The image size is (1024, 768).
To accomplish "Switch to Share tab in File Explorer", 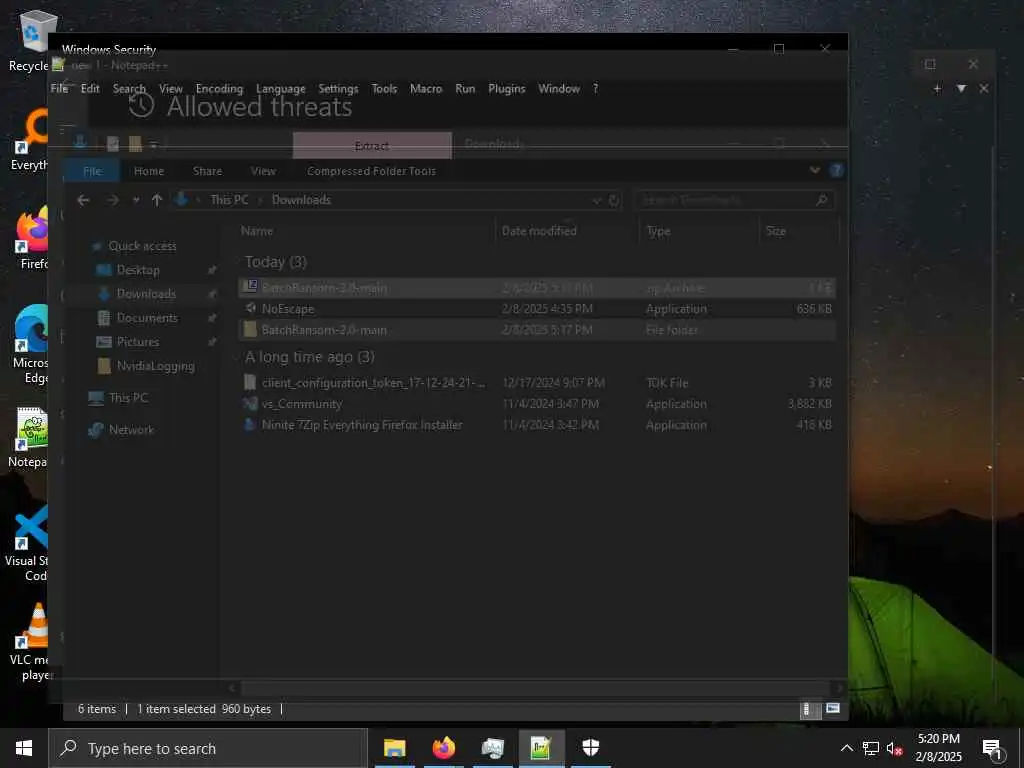I will pos(207,171).
